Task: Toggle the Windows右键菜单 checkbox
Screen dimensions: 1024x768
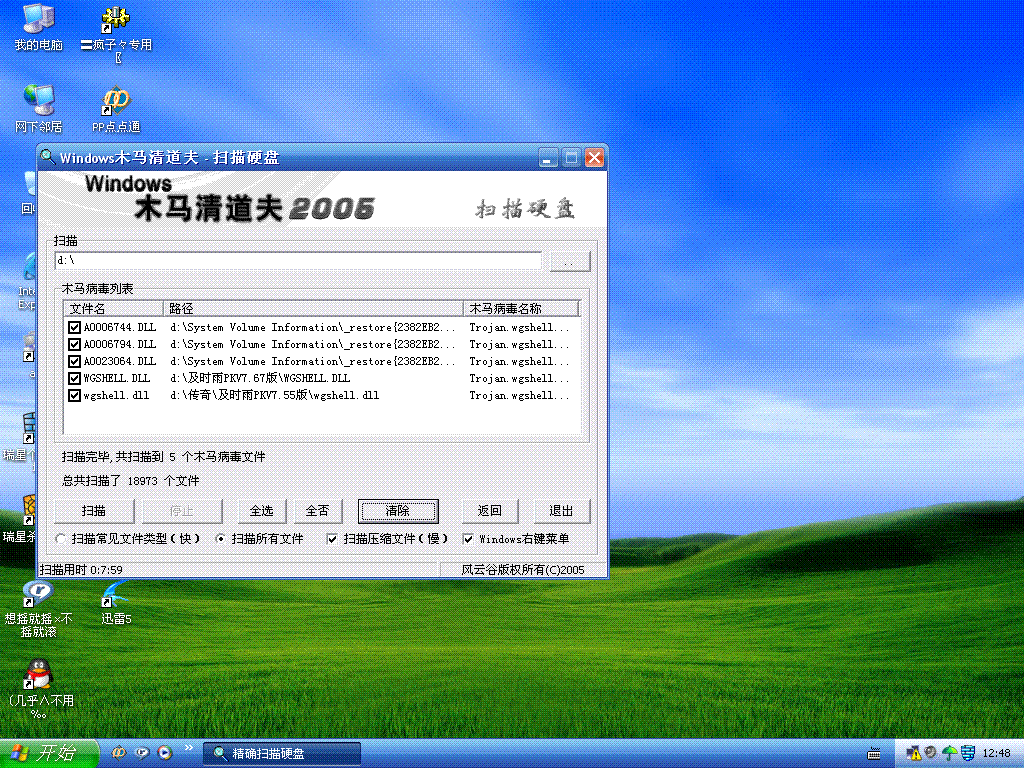Action: tap(468, 539)
